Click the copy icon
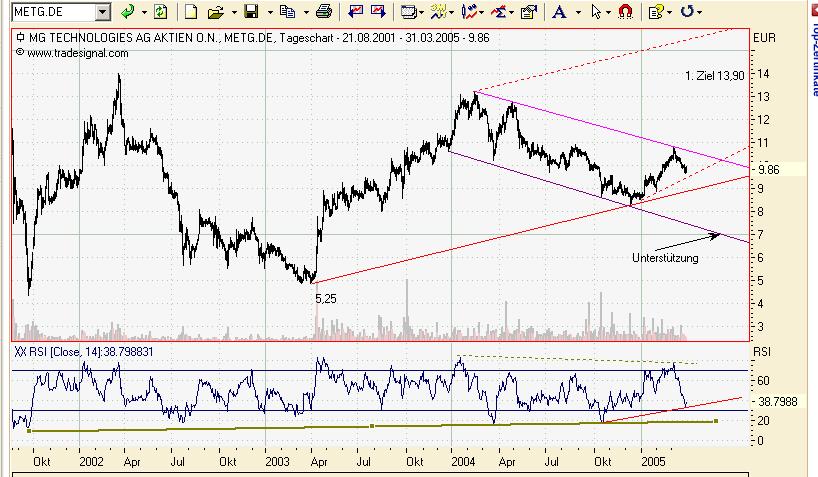Screen dimensions: 818x477 [287, 11]
